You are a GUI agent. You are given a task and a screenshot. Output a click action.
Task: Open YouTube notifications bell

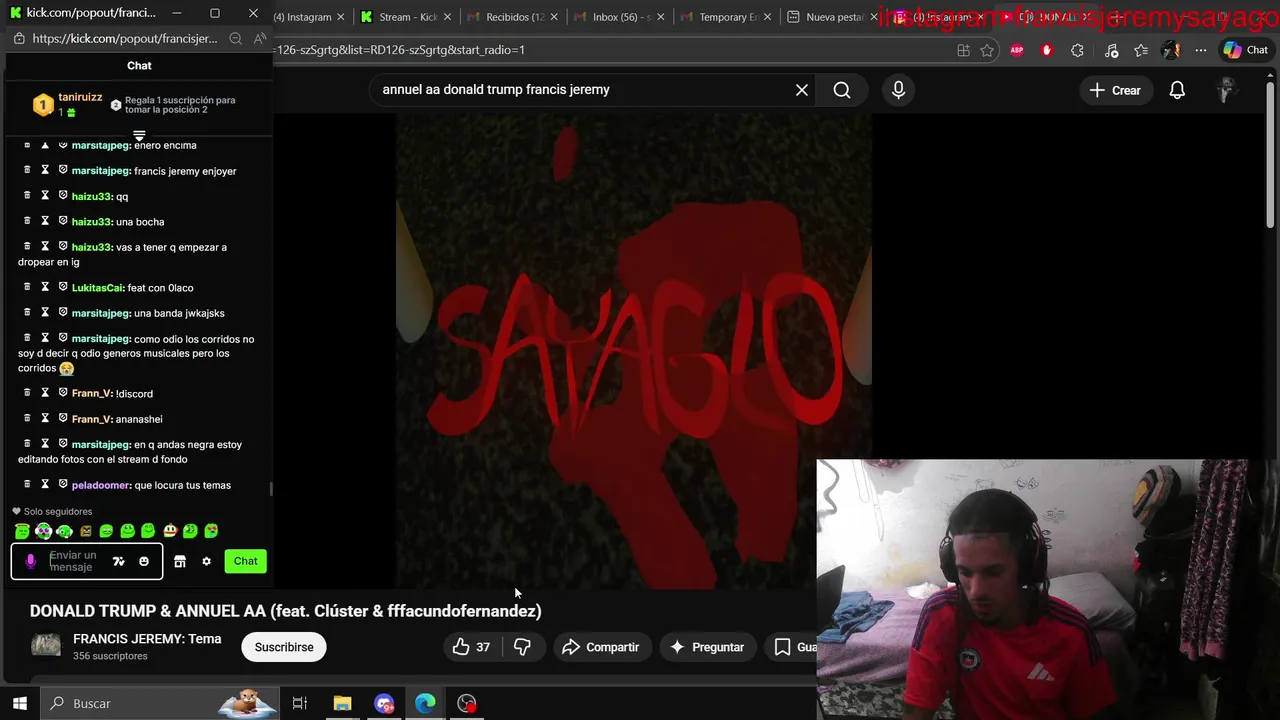click(x=1177, y=90)
